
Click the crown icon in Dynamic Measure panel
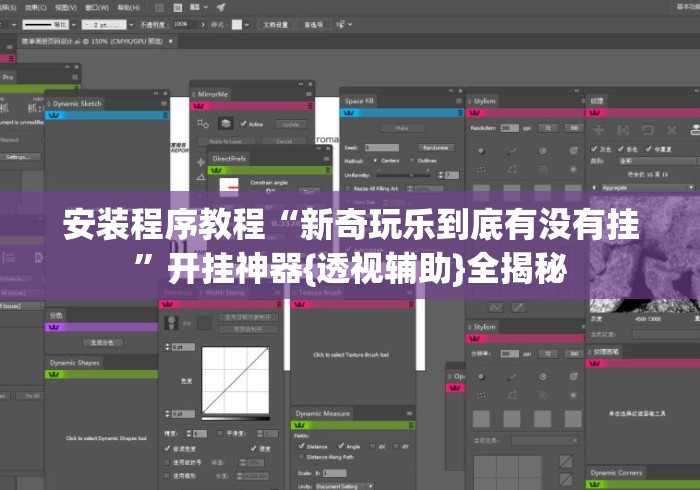[x=300, y=425]
